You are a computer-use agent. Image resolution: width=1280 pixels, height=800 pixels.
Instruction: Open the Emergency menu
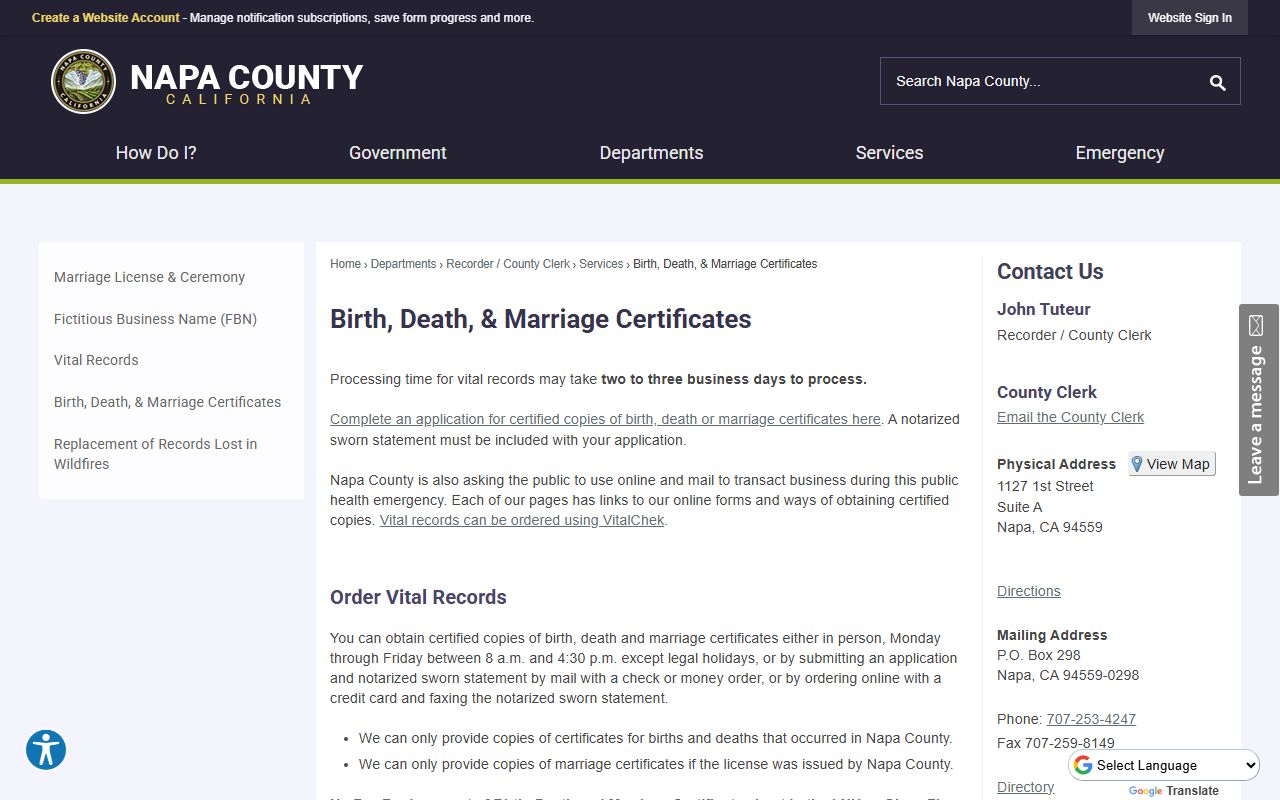click(x=1120, y=153)
